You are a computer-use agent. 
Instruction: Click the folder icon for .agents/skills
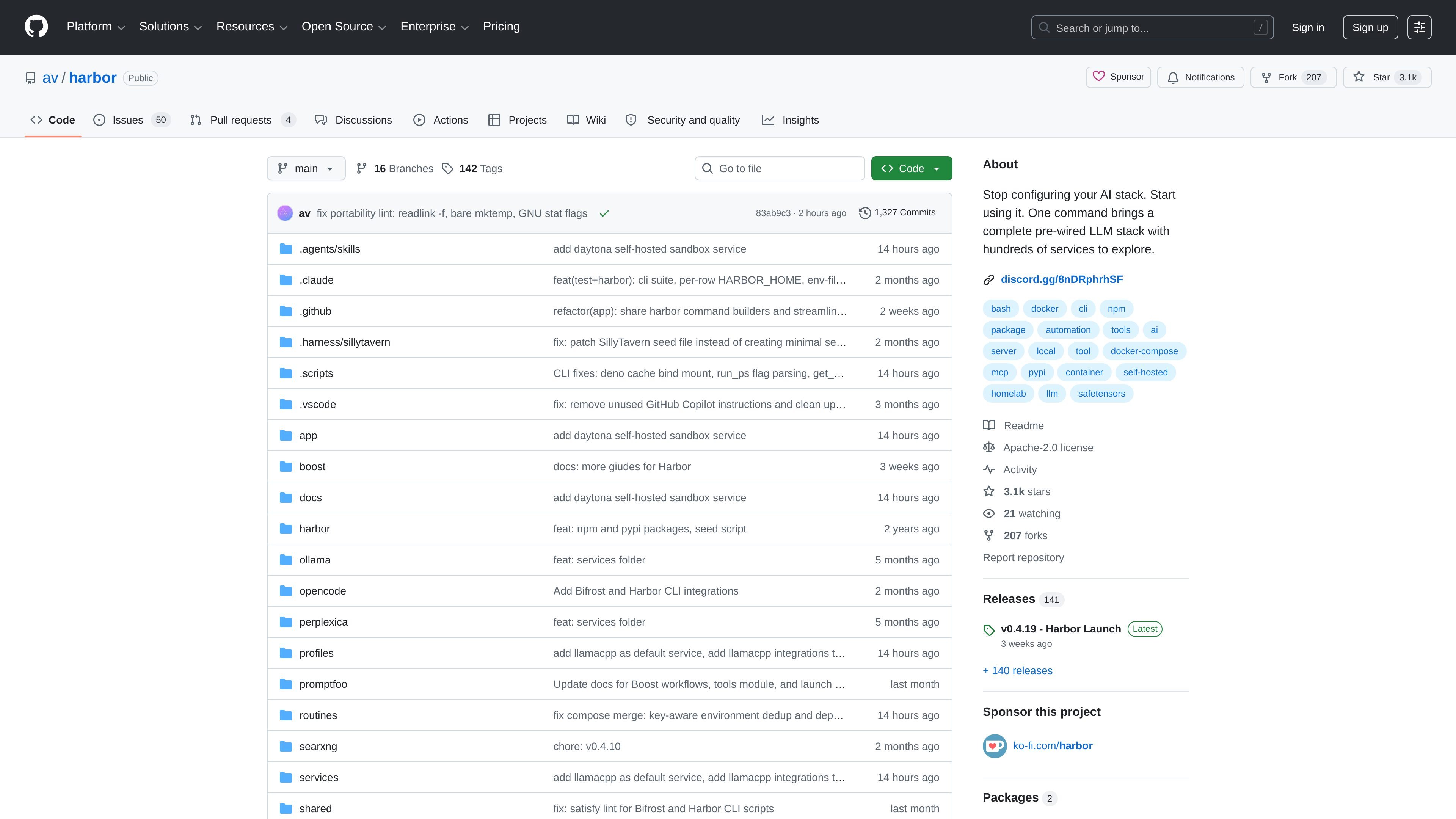[286, 249]
